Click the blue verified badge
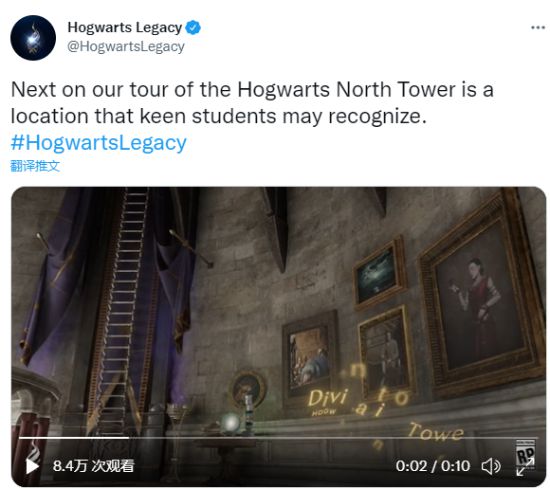Viewport: 550px width, 489px height. point(193,27)
